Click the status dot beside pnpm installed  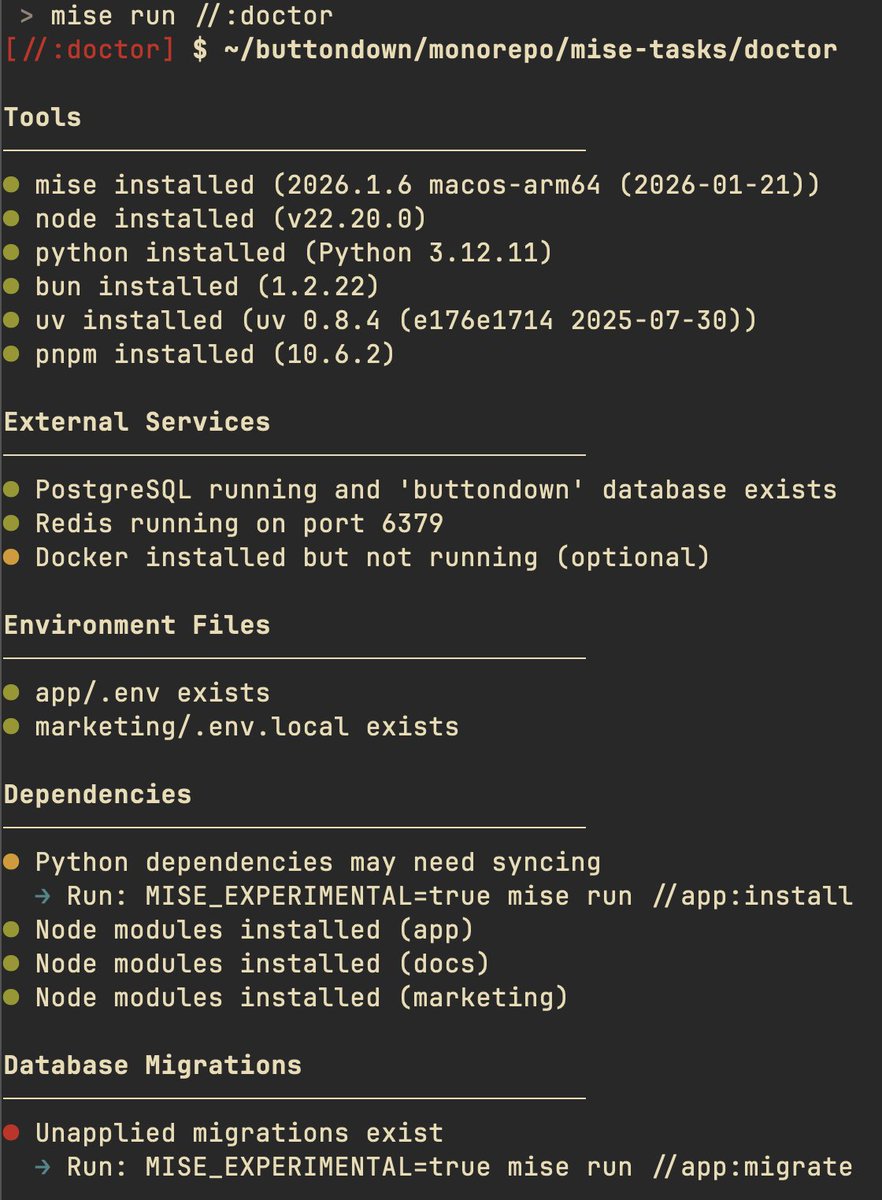pyautogui.click(x=11, y=355)
